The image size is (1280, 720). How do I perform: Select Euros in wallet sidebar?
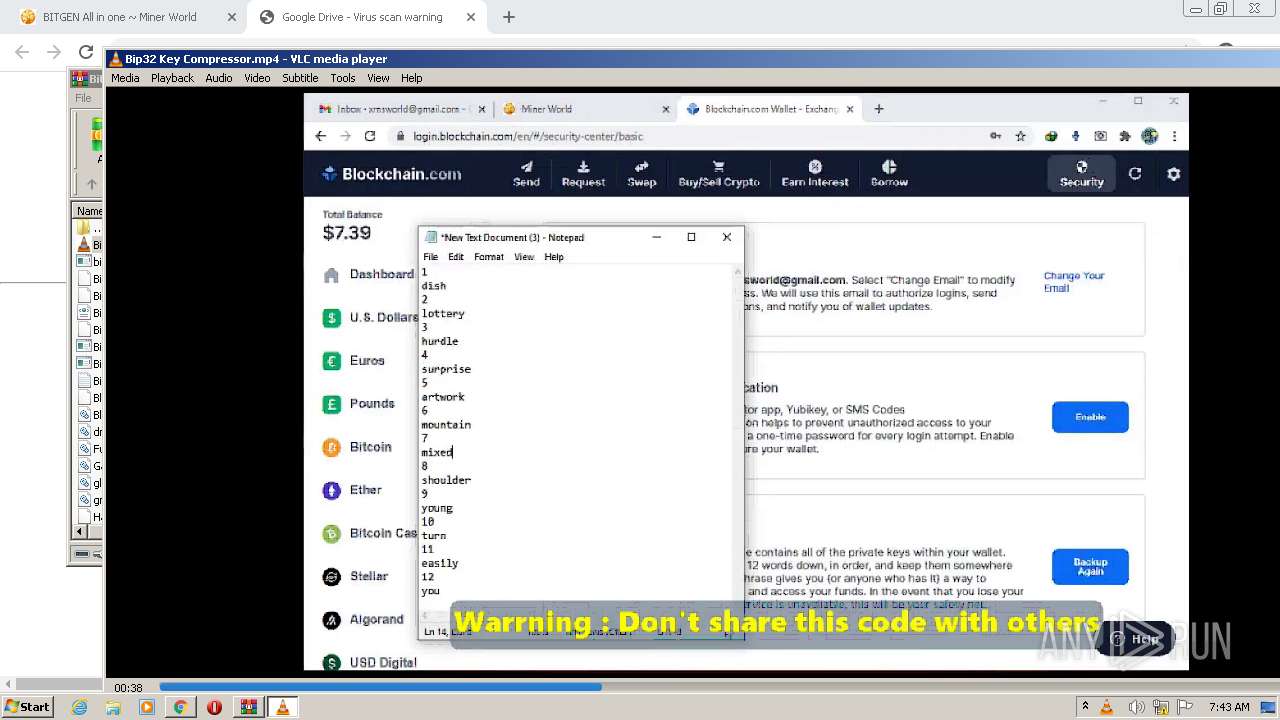click(354, 361)
